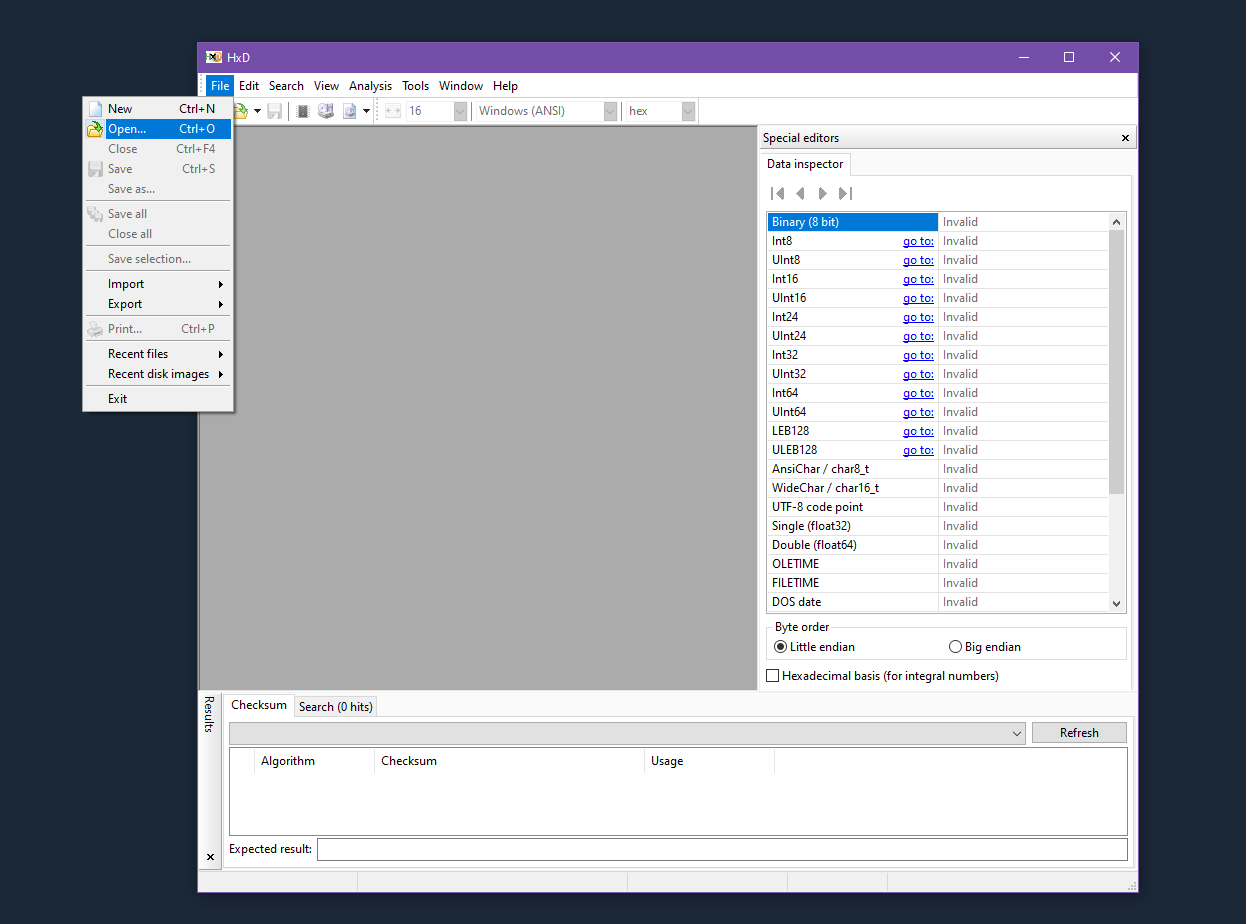Enable Hexadecimal basis for integral numbers
Viewport: 1246px width, 924px height.
tap(773, 676)
